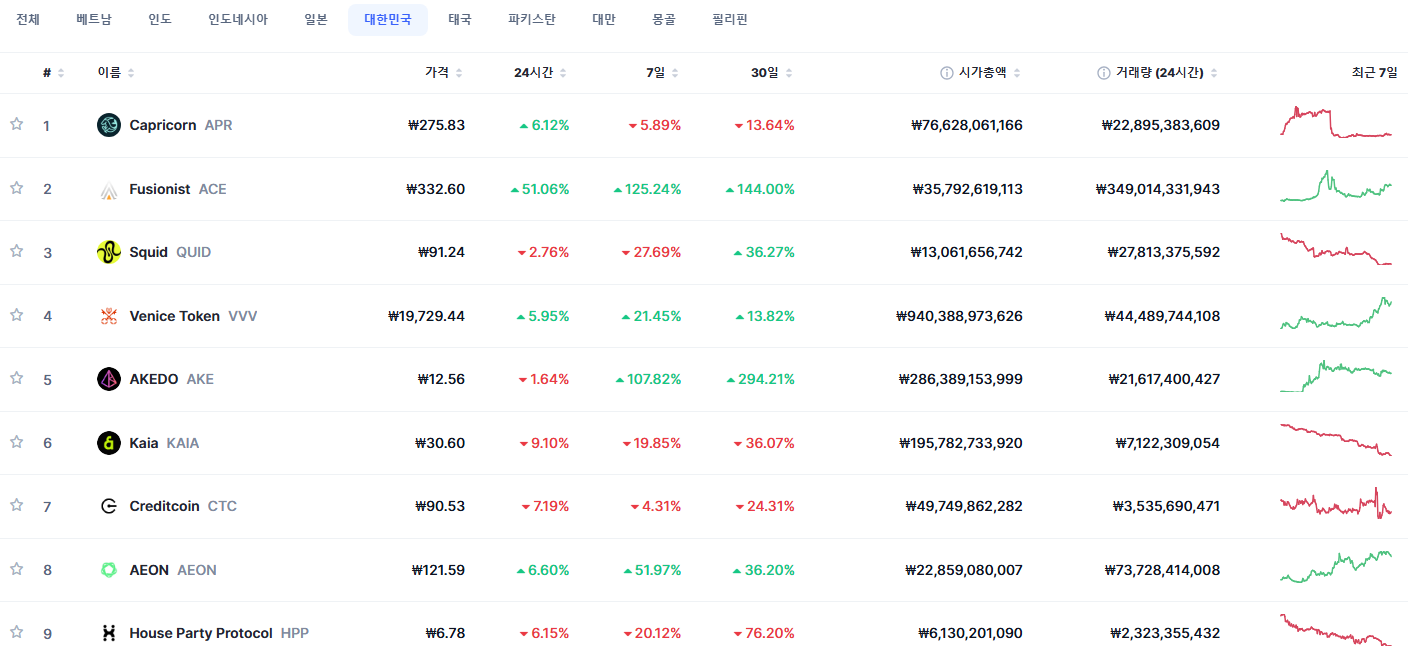Click the Venice Token logo icon

[109, 316]
